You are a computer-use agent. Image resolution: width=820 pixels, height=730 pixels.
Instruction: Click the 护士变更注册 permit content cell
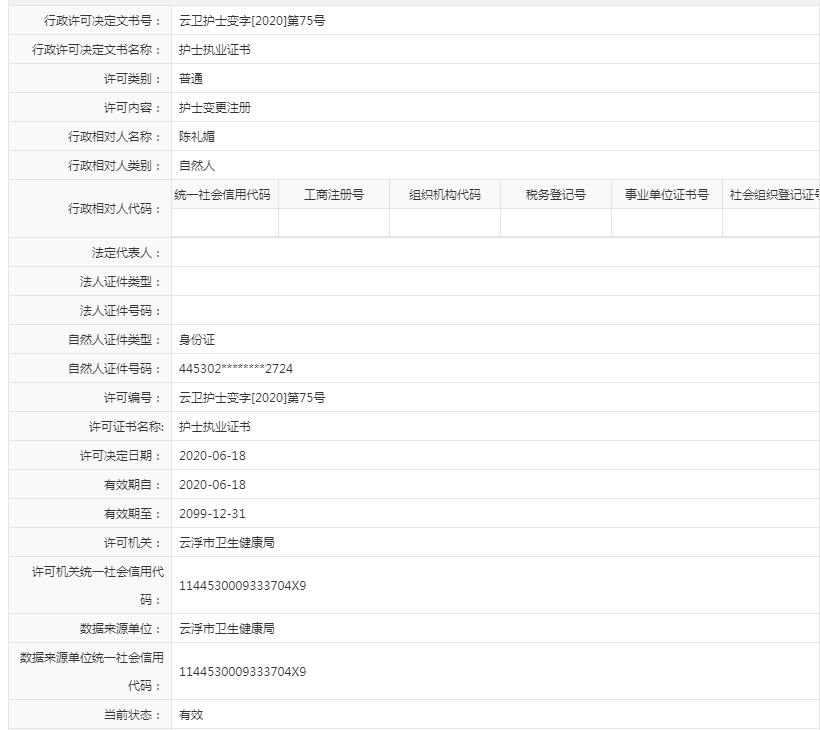218,107
